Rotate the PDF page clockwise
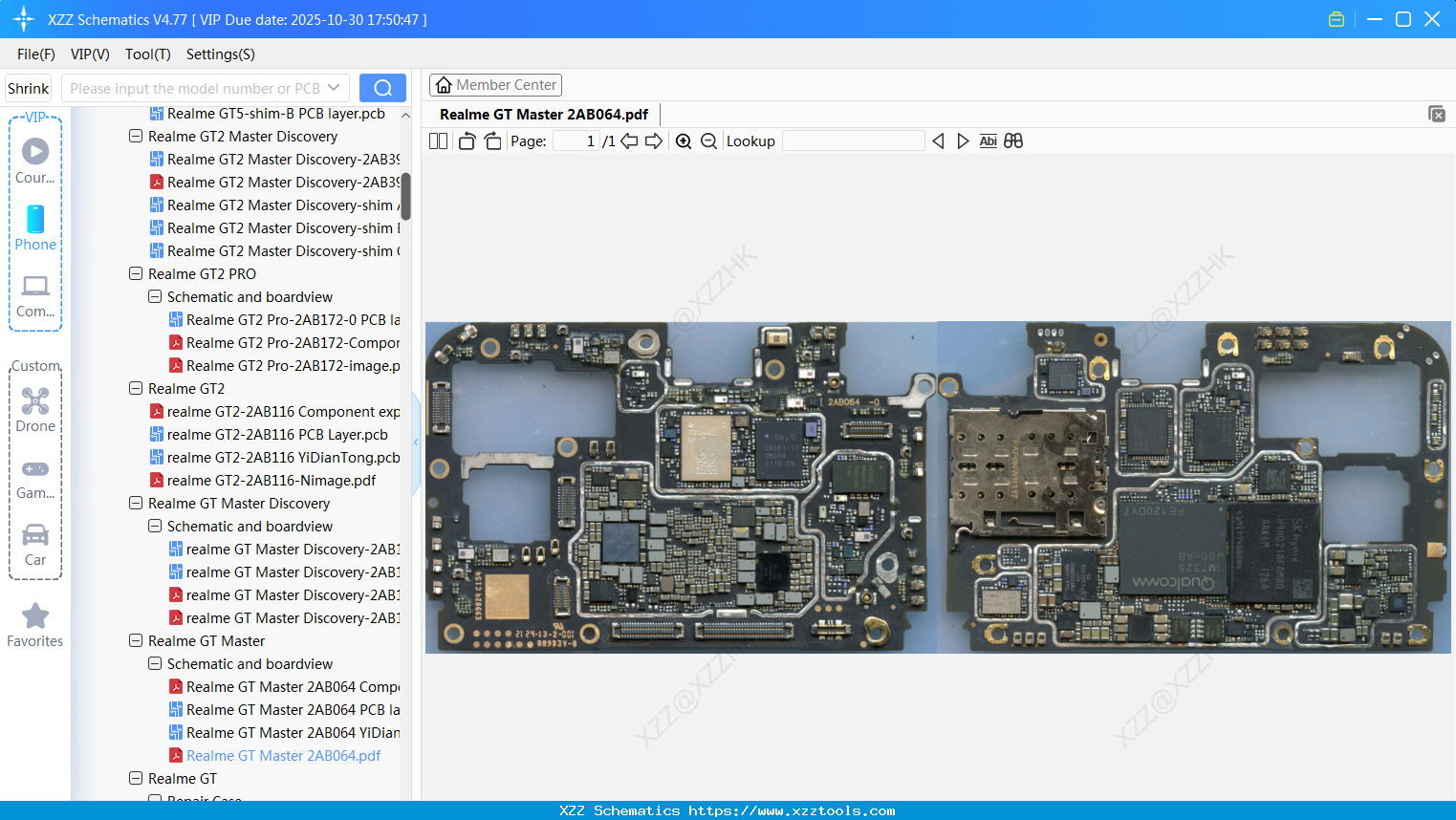The image size is (1456, 820). pyautogui.click(x=493, y=141)
